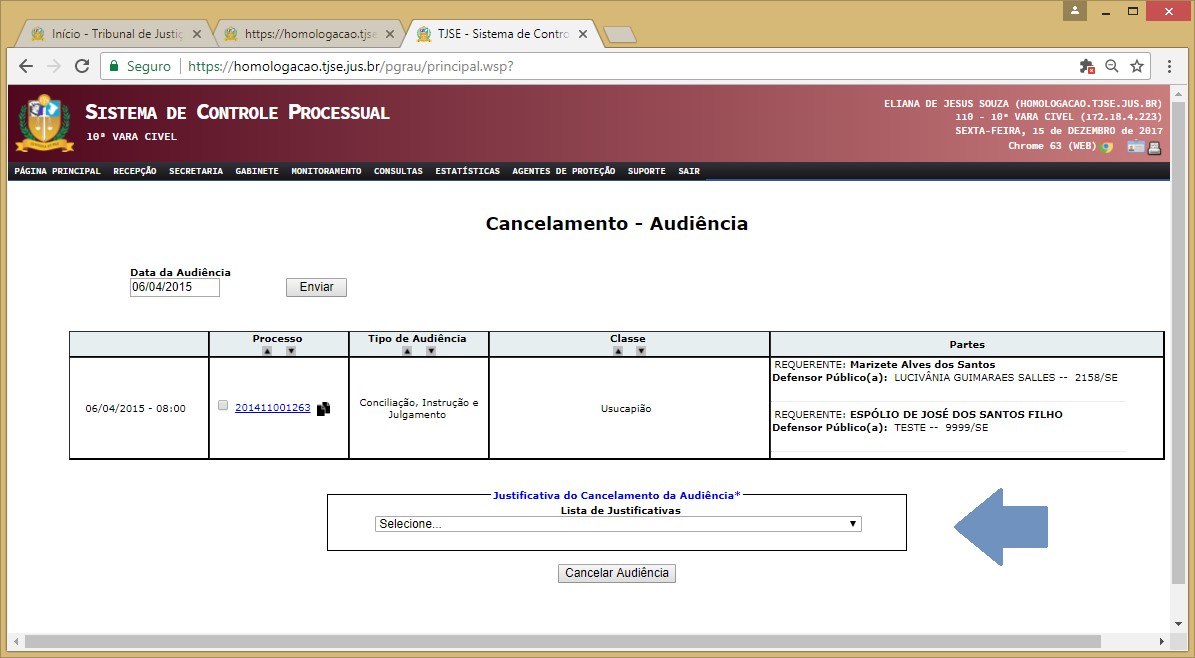1195x658 pixels.
Task: Switch to the Início - Tribunal de Justiça tab
Action: [113, 34]
